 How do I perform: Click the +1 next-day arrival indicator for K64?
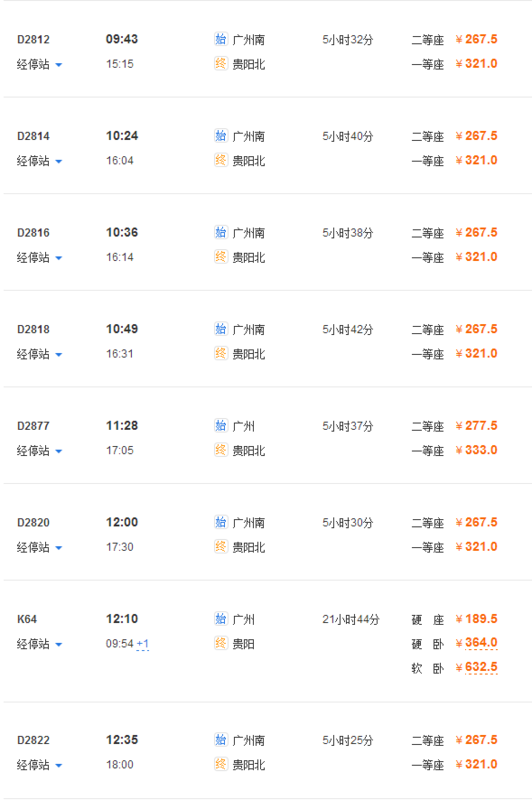pos(143,644)
